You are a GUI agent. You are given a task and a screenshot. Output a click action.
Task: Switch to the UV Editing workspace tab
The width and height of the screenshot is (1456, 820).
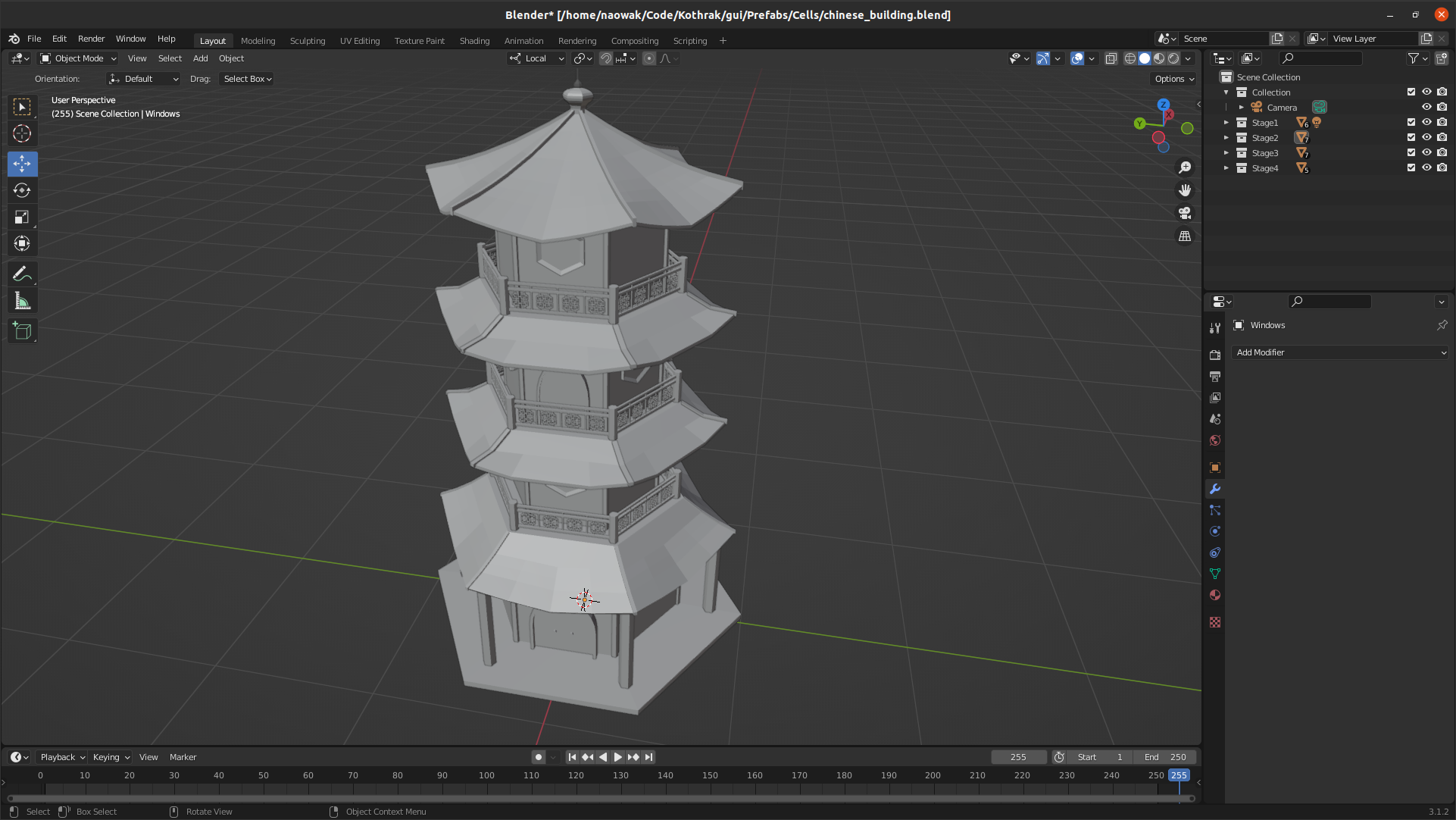pyautogui.click(x=360, y=41)
